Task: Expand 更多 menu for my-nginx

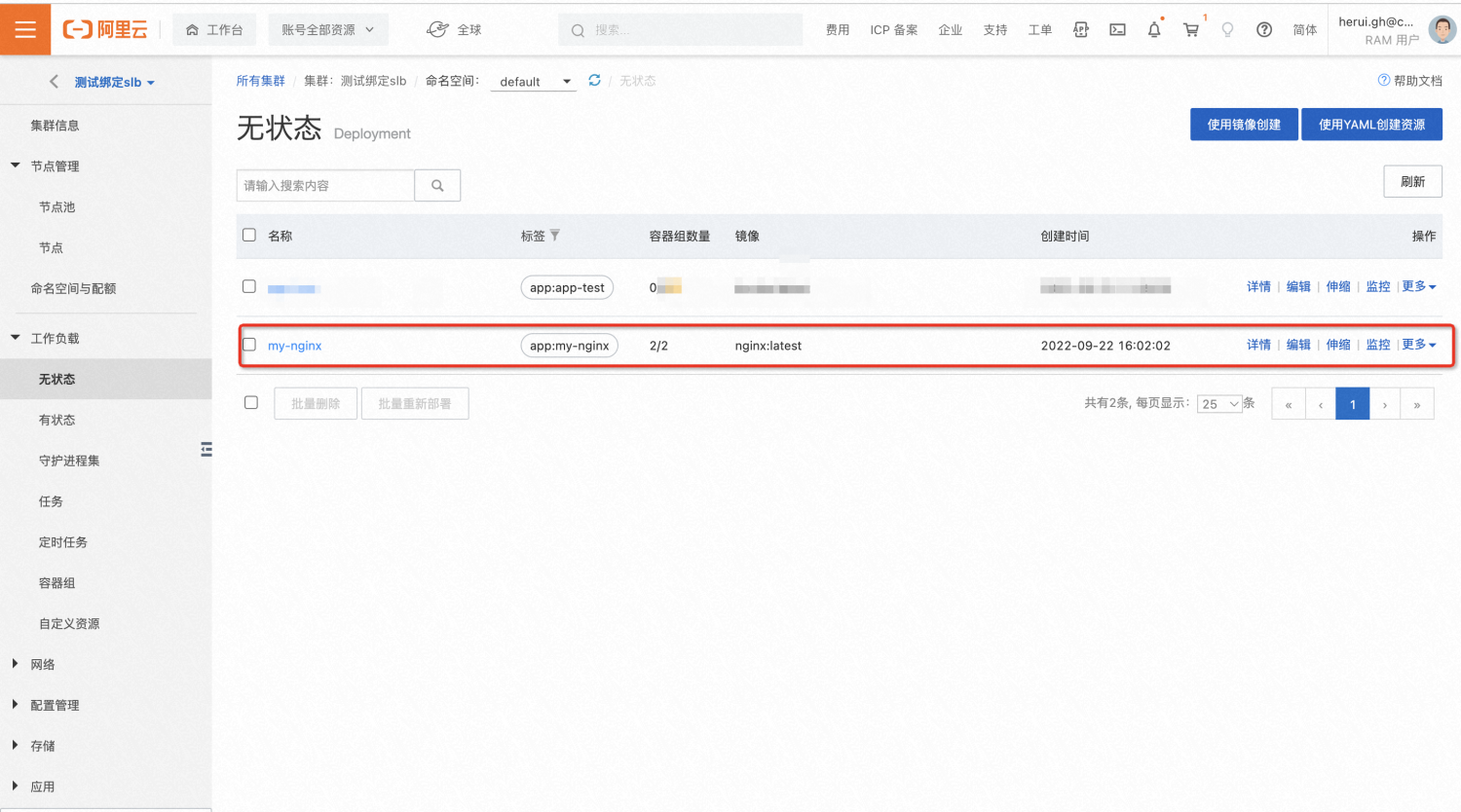Action: [1419, 345]
